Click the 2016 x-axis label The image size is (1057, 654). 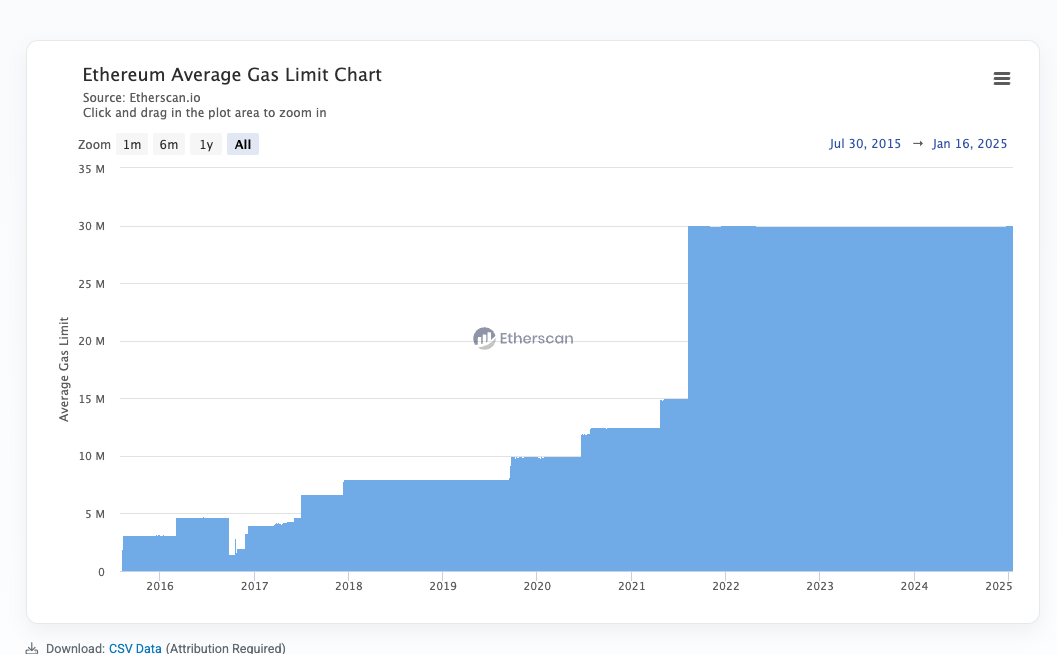[x=160, y=586]
